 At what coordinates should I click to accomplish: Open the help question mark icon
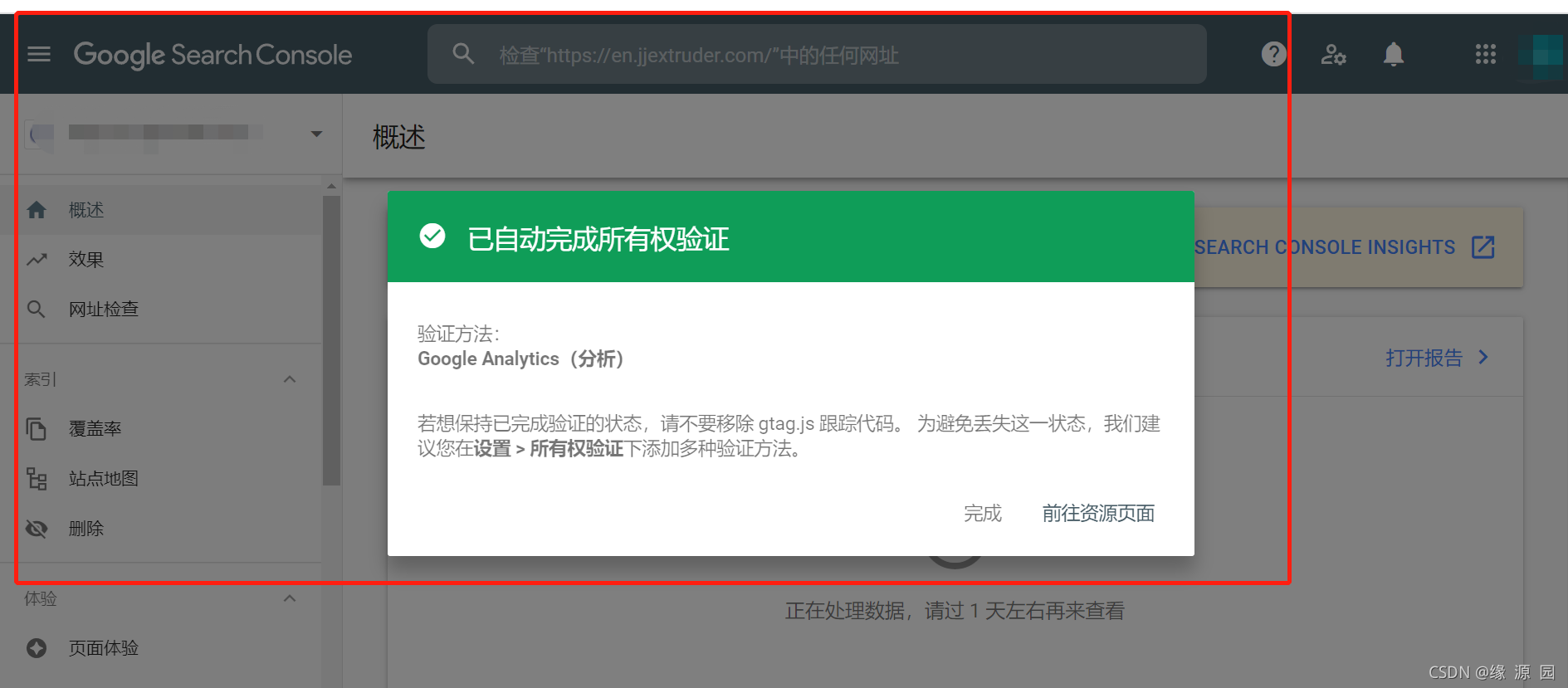point(1273,55)
